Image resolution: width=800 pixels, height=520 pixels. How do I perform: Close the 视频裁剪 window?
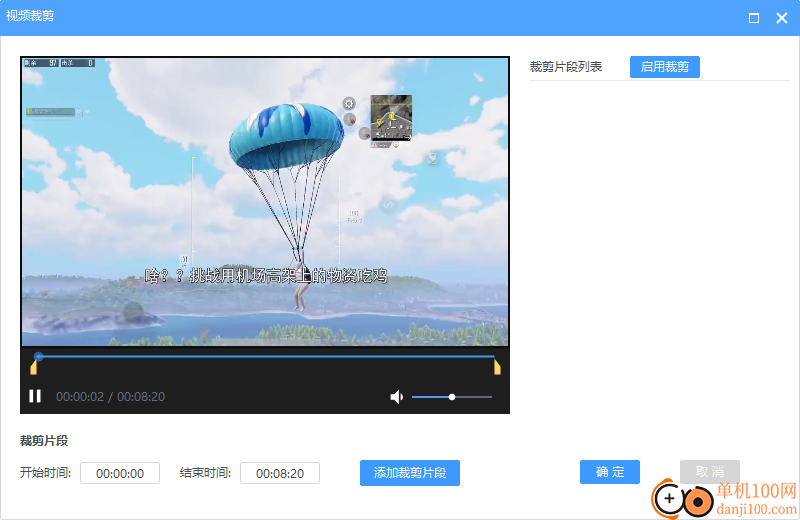pos(782,18)
